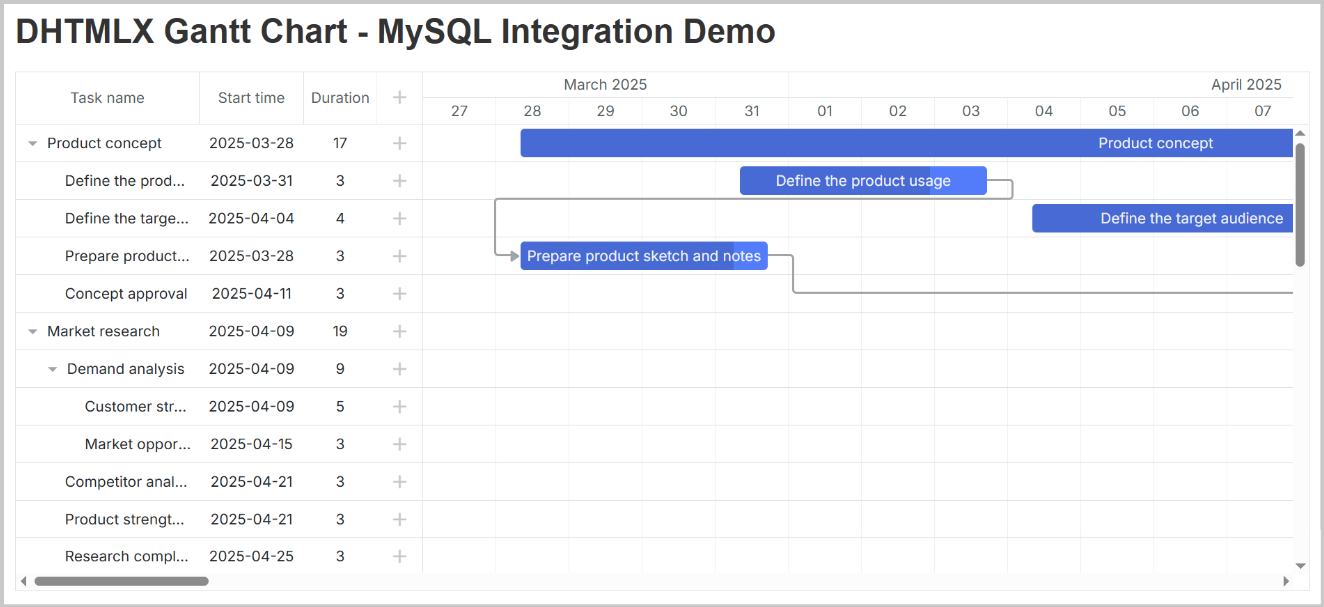Click the 2025-04-11 start date cell
The width and height of the screenshot is (1324, 607).
tap(251, 294)
